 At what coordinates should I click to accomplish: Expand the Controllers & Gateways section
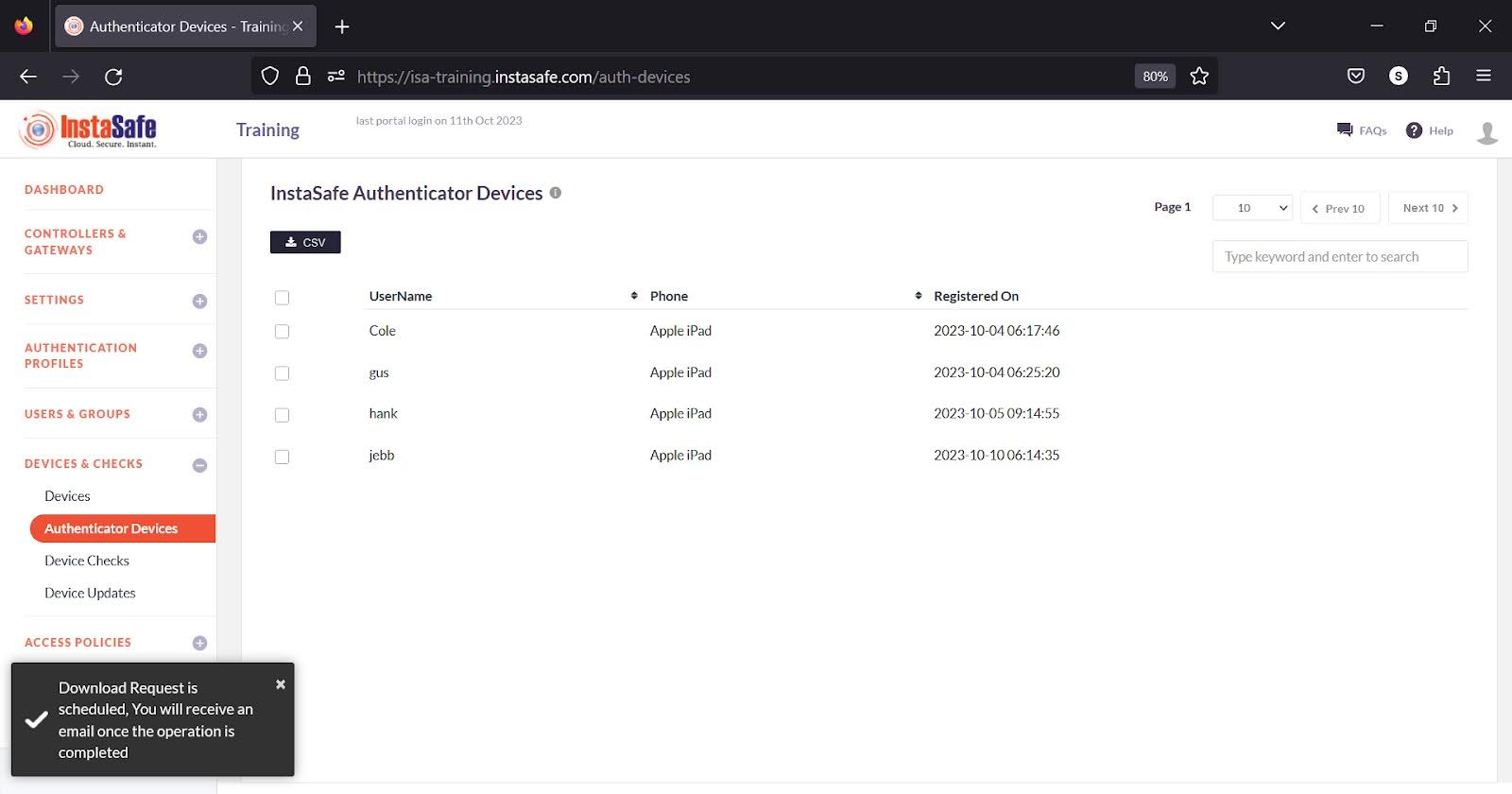click(x=199, y=237)
